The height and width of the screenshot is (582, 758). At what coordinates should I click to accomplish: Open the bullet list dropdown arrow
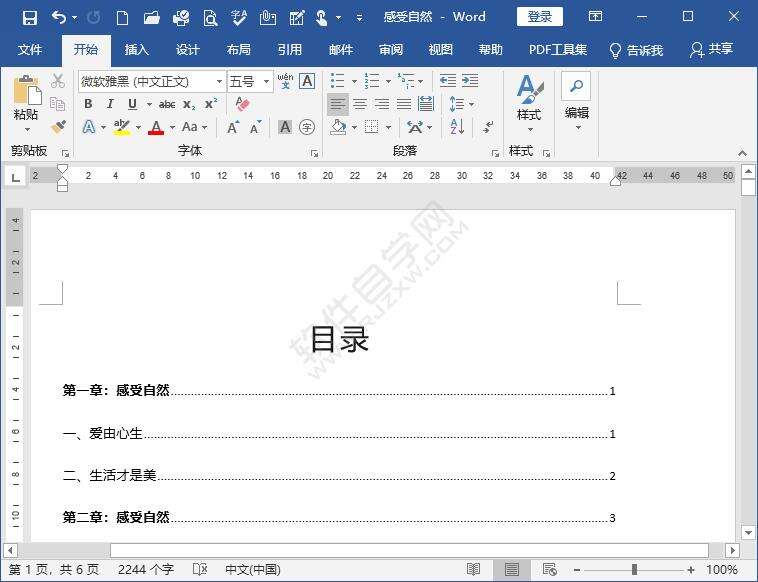click(354, 81)
